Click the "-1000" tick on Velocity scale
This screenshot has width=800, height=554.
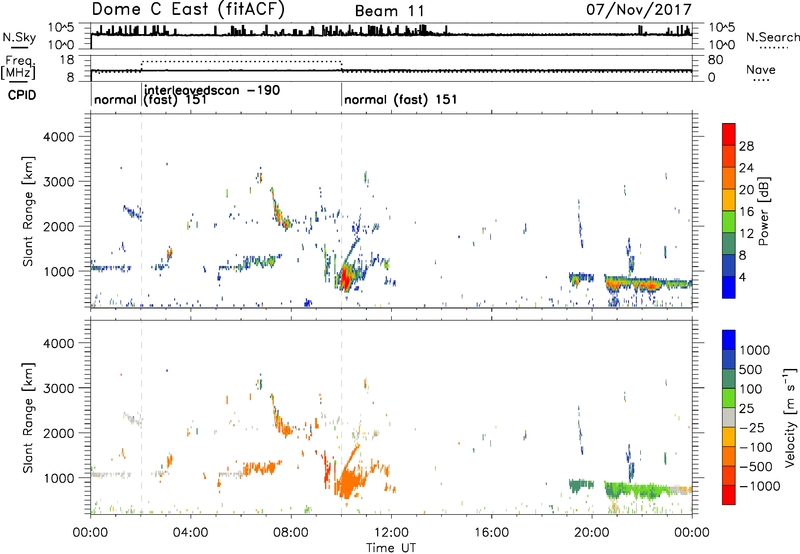[759, 486]
